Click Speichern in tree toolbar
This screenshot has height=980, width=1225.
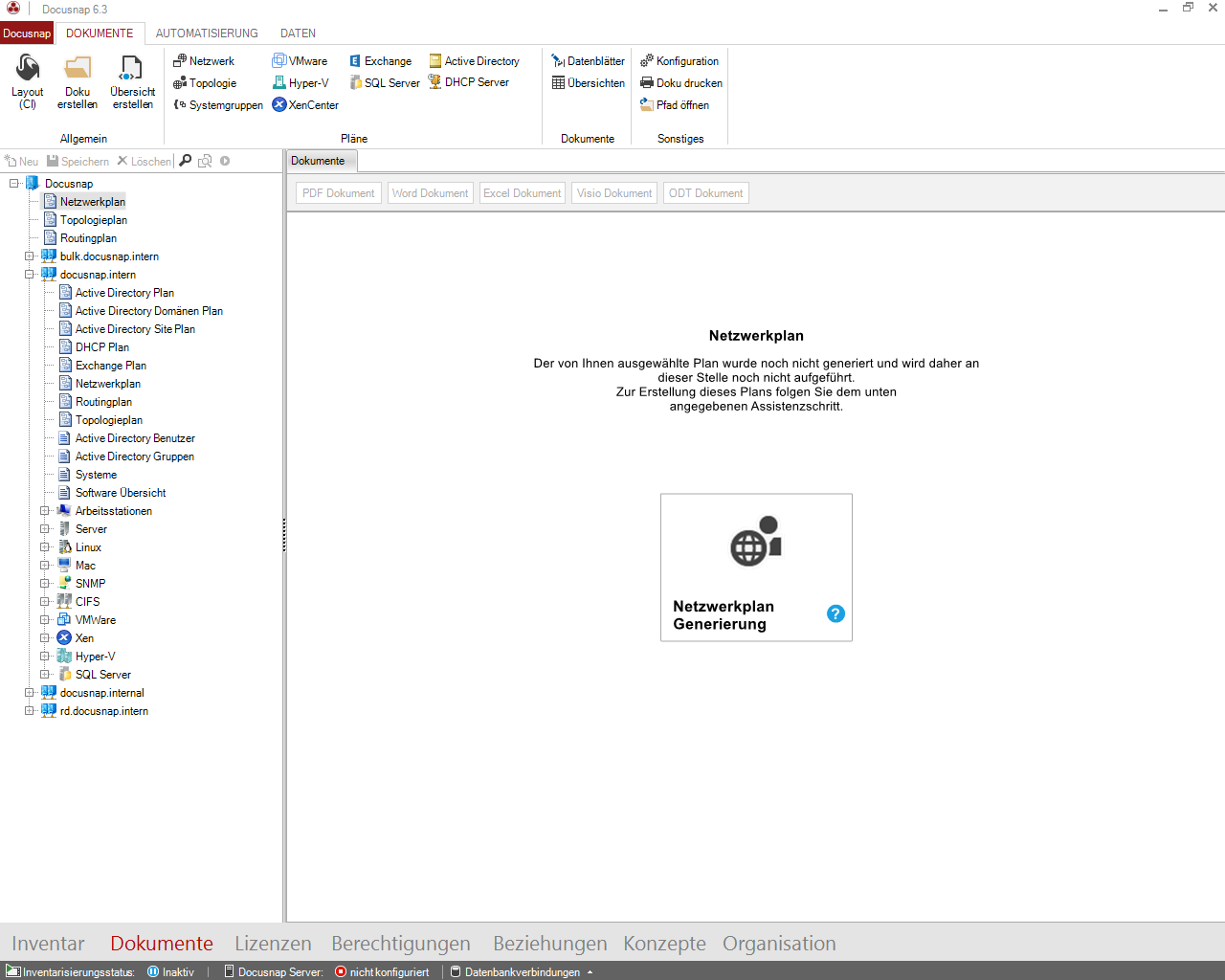[78, 161]
